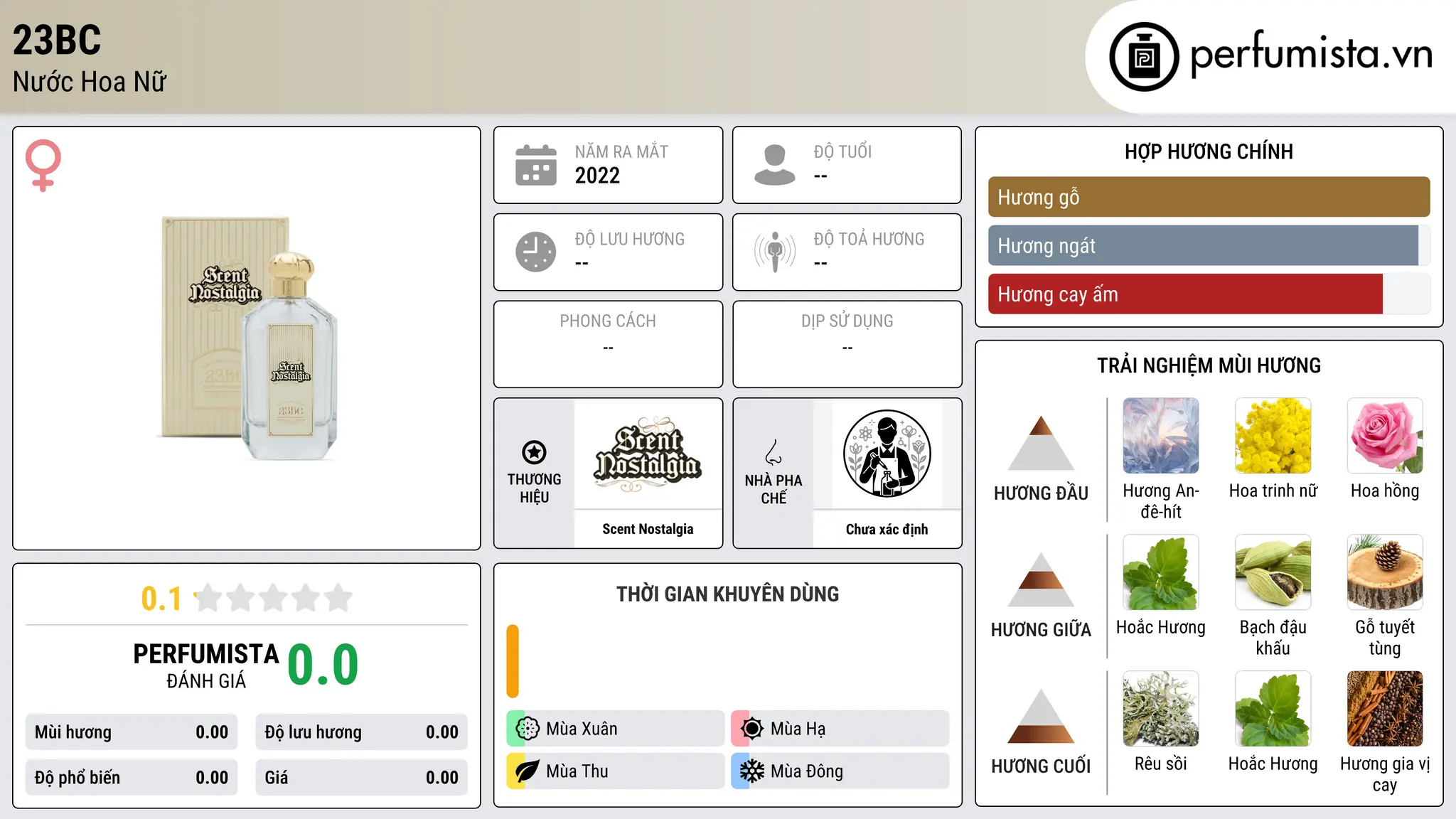Click the 0.1 star rating value
The width and height of the screenshot is (1456, 819).
pyautogui.click(x=161, y=599)
